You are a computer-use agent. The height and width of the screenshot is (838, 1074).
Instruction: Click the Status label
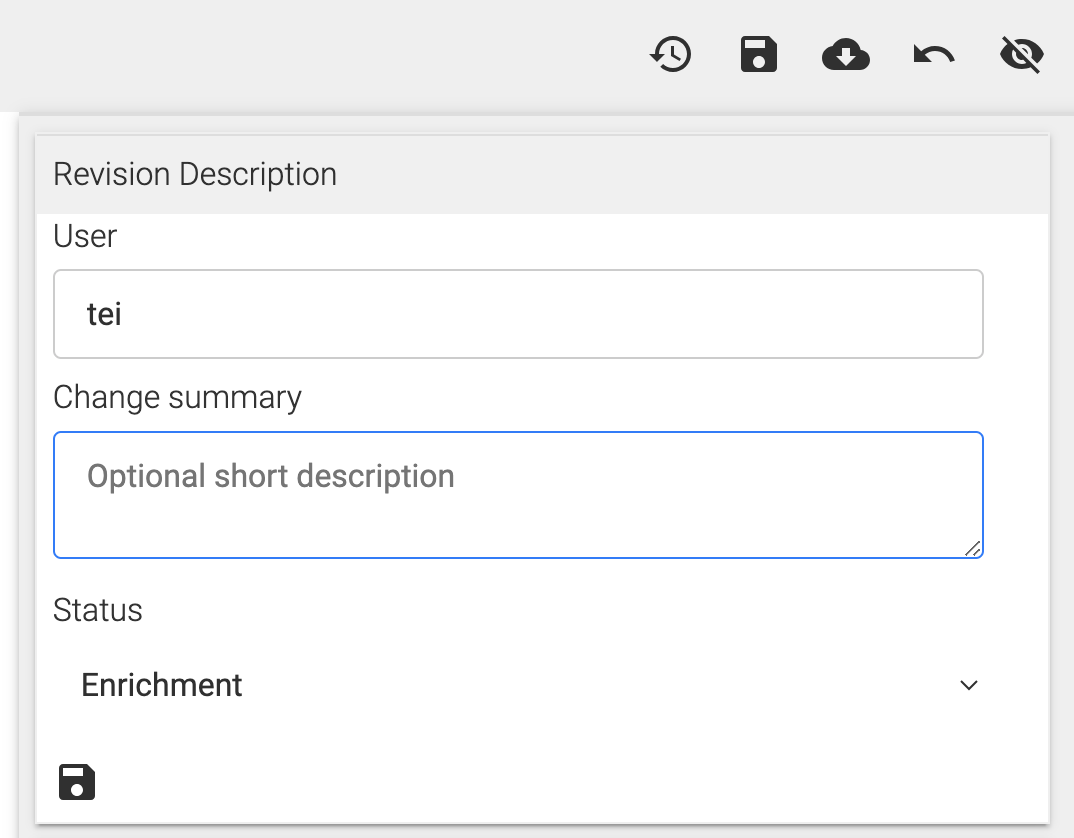[x=98, y=610]
